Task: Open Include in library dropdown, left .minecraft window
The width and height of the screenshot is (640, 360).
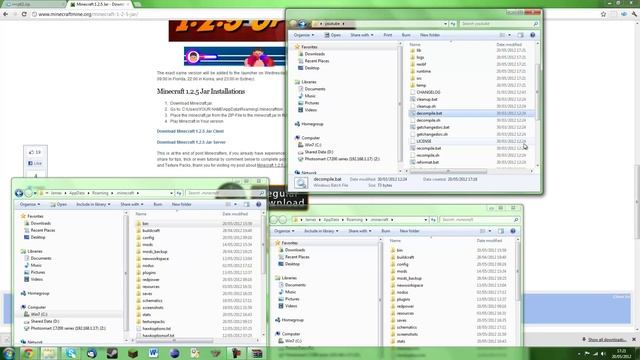Action: point(93,204)
